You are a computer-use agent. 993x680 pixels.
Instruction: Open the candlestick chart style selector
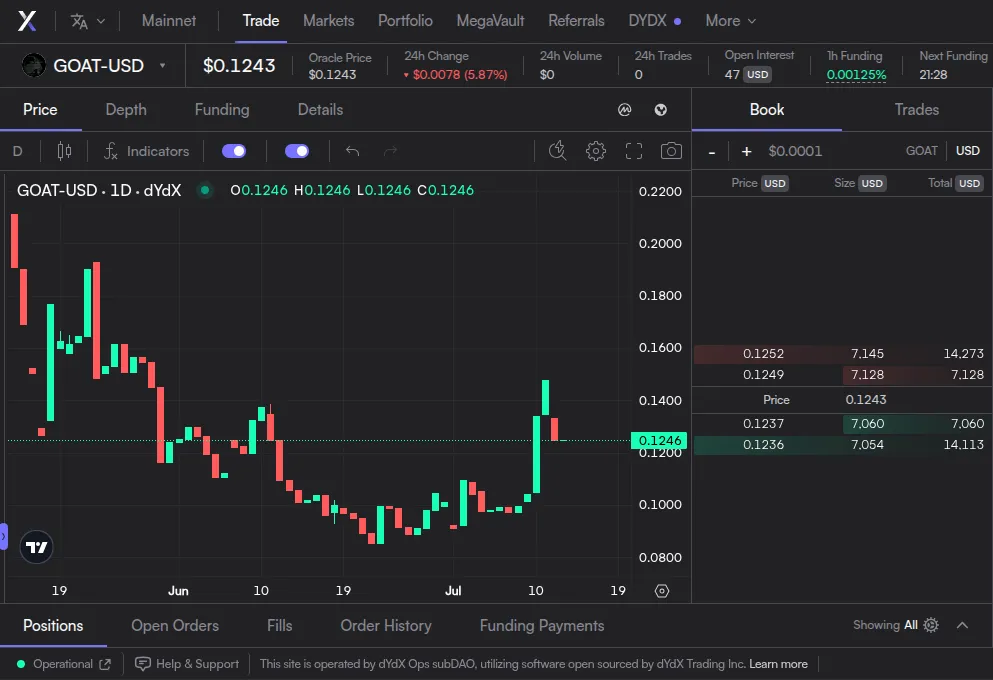tap(64, 151)
